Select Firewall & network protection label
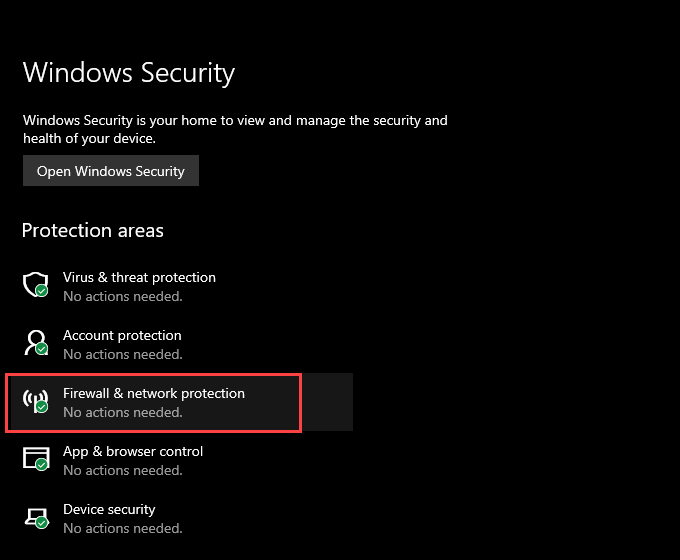The width and height of the screenshot is (680, 560). point(154,393)
